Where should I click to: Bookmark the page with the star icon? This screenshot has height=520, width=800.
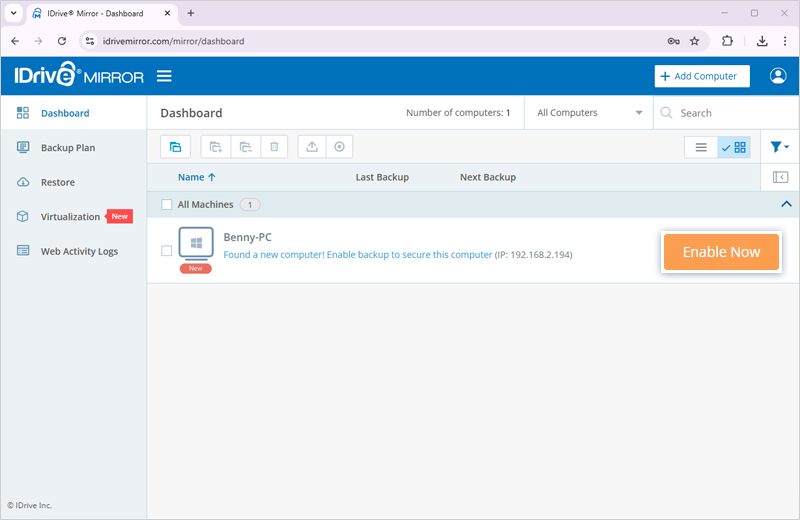point(694,41)
